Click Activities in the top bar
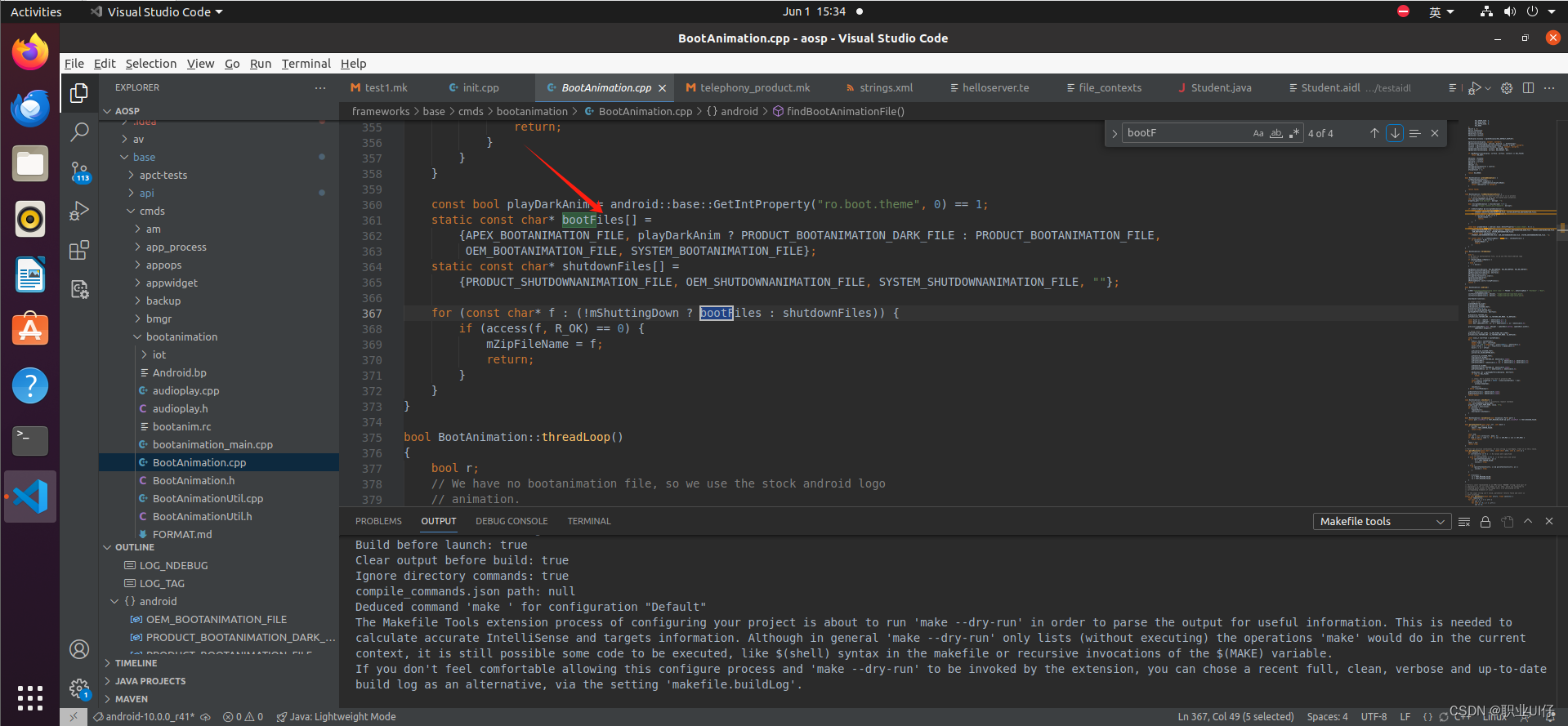This screenshot has height=726, width=1568. (36, 12)
